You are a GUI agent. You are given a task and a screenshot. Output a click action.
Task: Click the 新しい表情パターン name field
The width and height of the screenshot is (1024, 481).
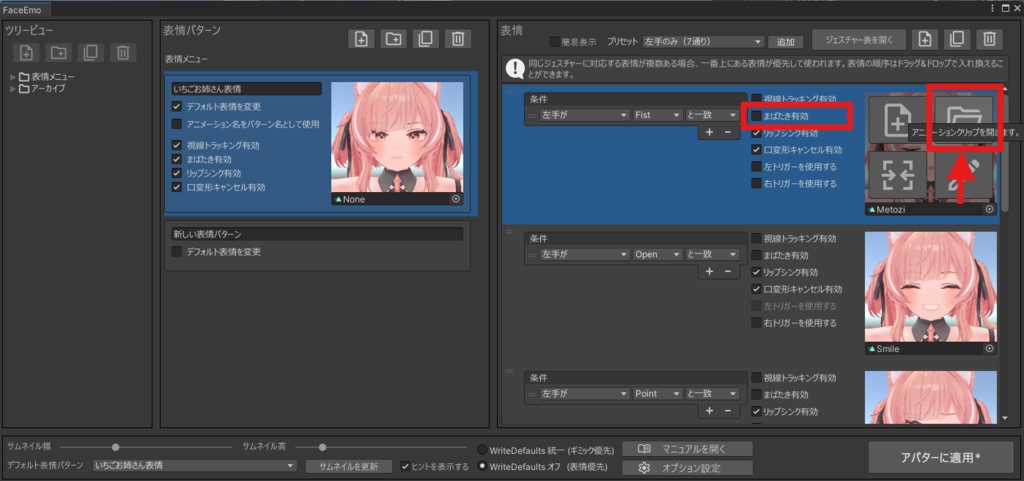point(317,234)
